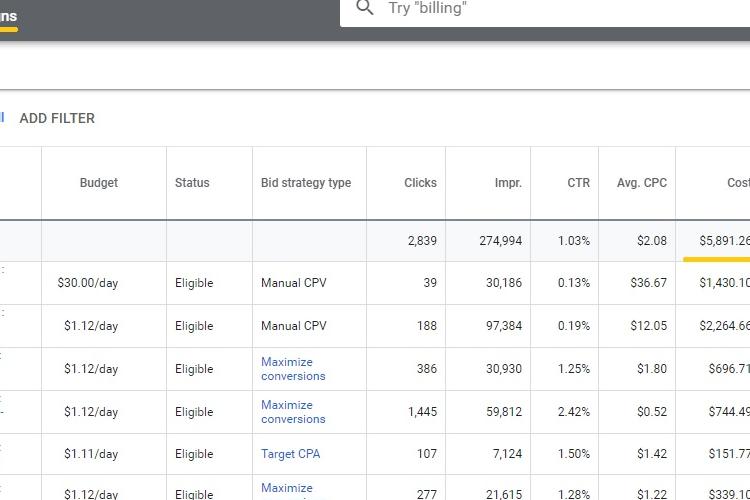This screenshot has height=500, width=750.
Task: Click the 21,615 impressions cell
Action: (x=504, y=494)
